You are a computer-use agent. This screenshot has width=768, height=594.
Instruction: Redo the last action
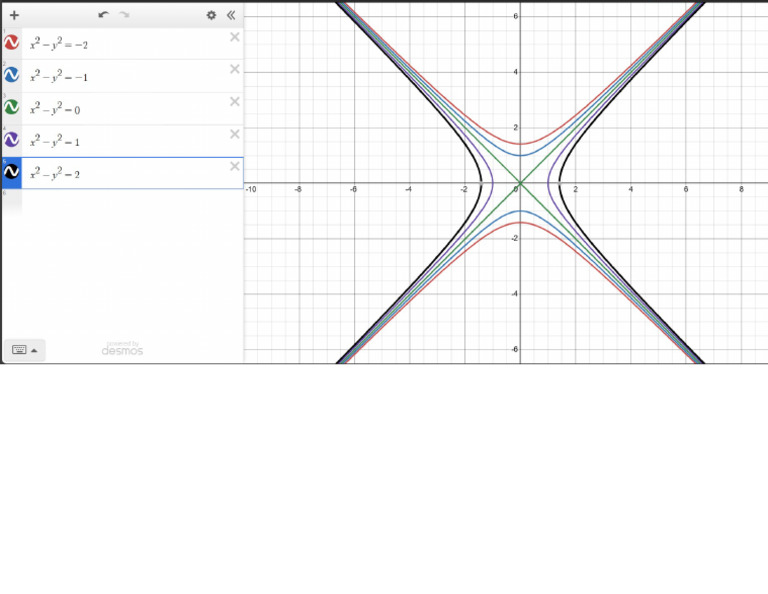pyautogui.click(x=124, y=15)
